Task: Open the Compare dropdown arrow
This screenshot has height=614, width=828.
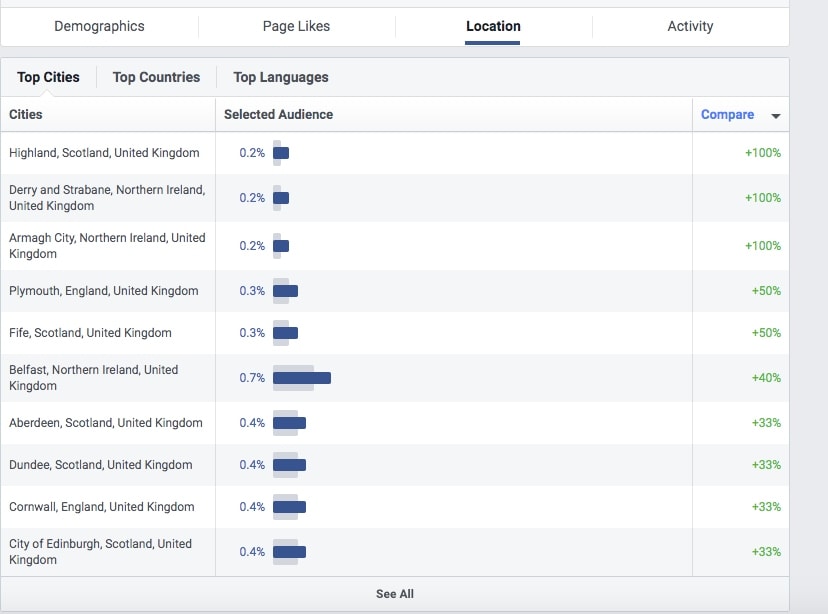Action: point(775,116)
